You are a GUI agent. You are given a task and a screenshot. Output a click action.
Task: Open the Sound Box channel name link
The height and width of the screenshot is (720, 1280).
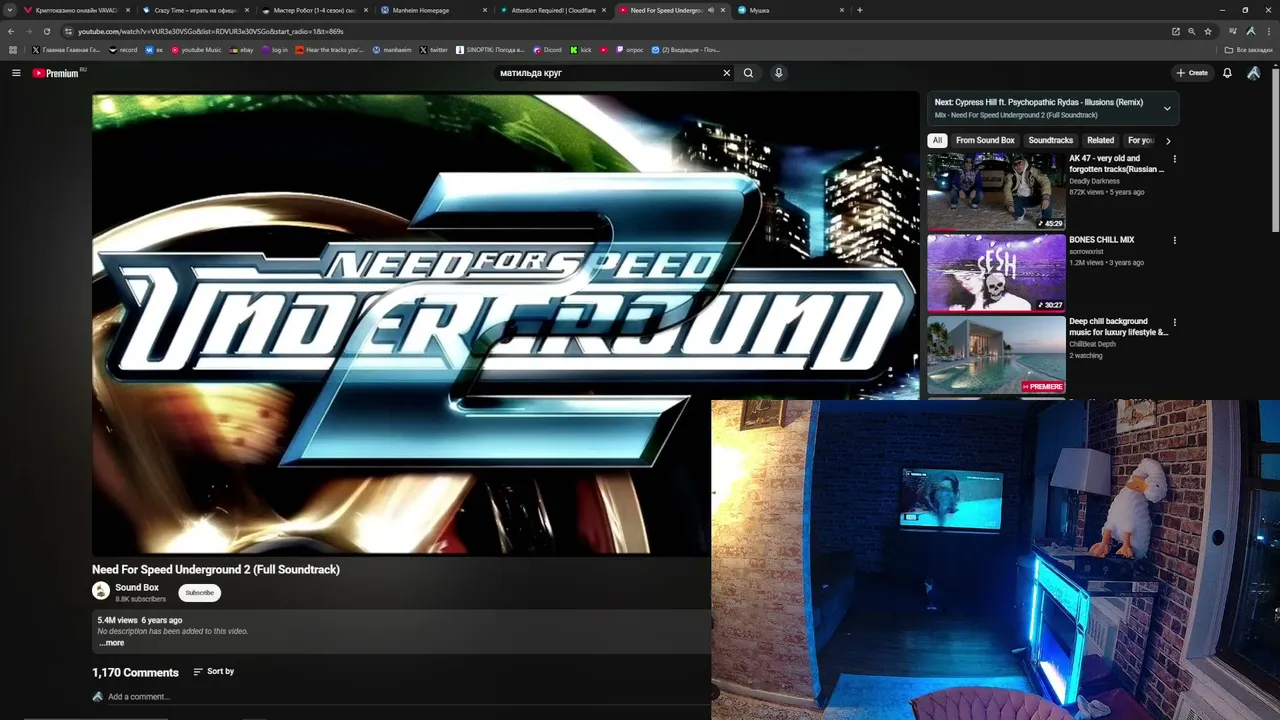(137, 587)
